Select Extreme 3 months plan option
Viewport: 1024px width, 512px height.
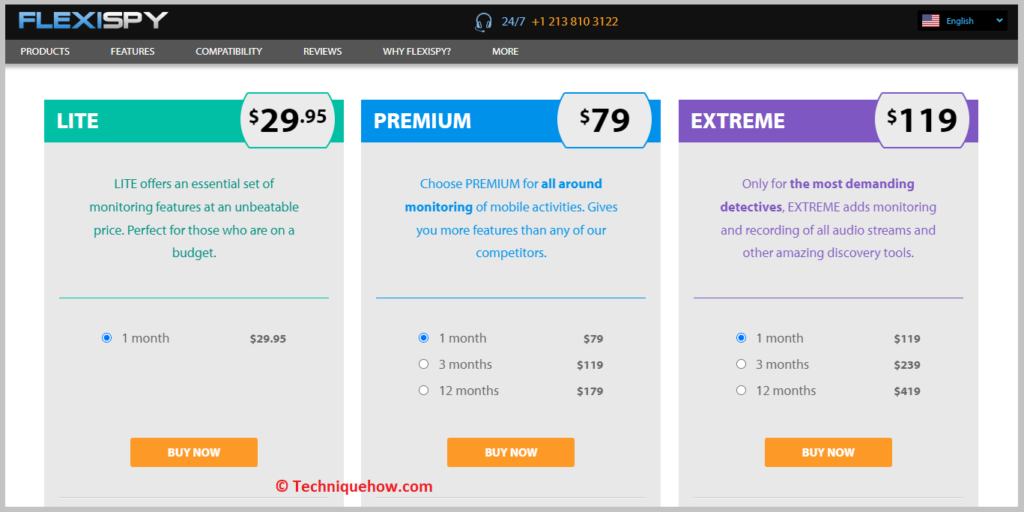(741, 364)
